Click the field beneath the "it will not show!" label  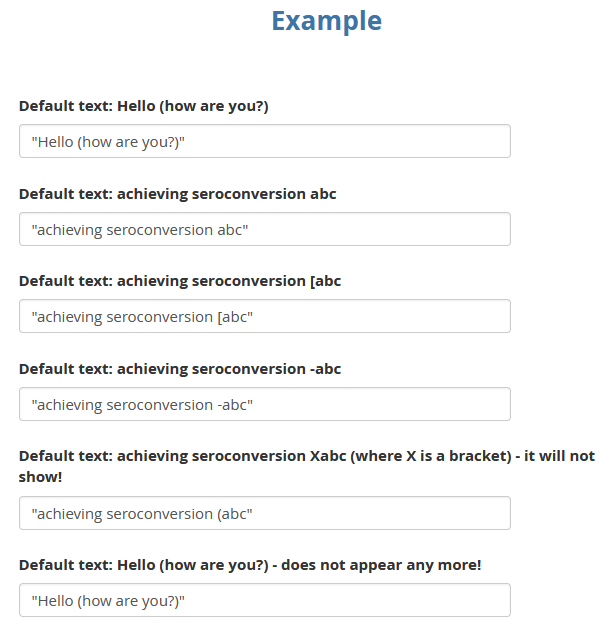coord(264,513)
